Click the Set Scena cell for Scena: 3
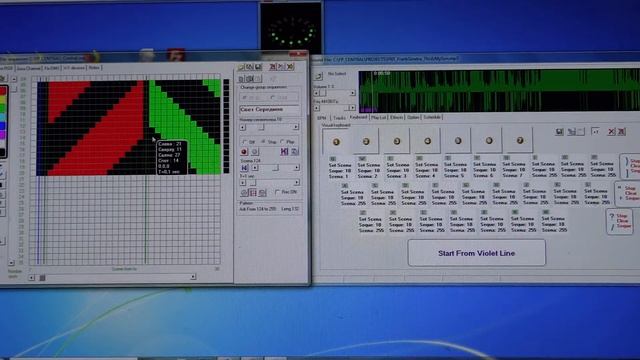The image size is (640, 360). [398, 170]
